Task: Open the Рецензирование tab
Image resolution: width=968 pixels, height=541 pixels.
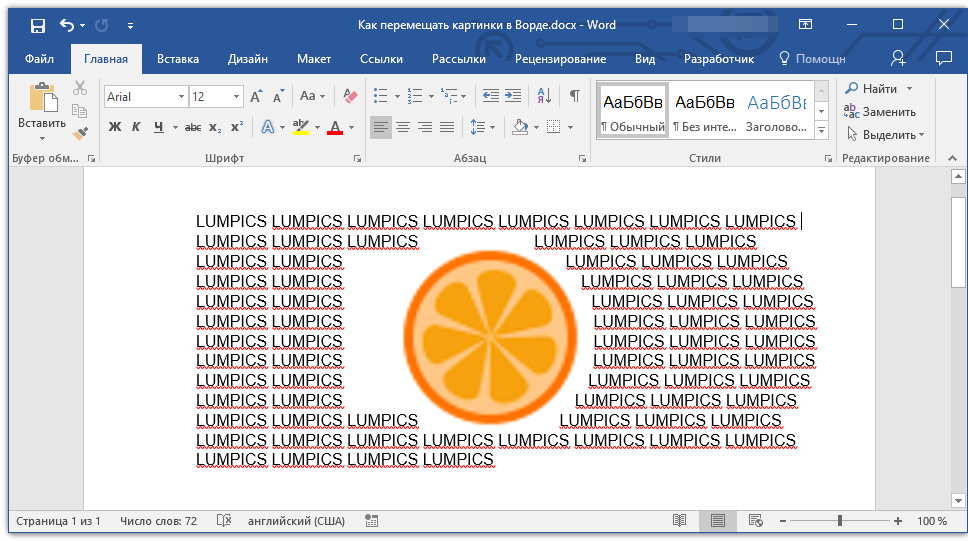Action: (561, 59)
